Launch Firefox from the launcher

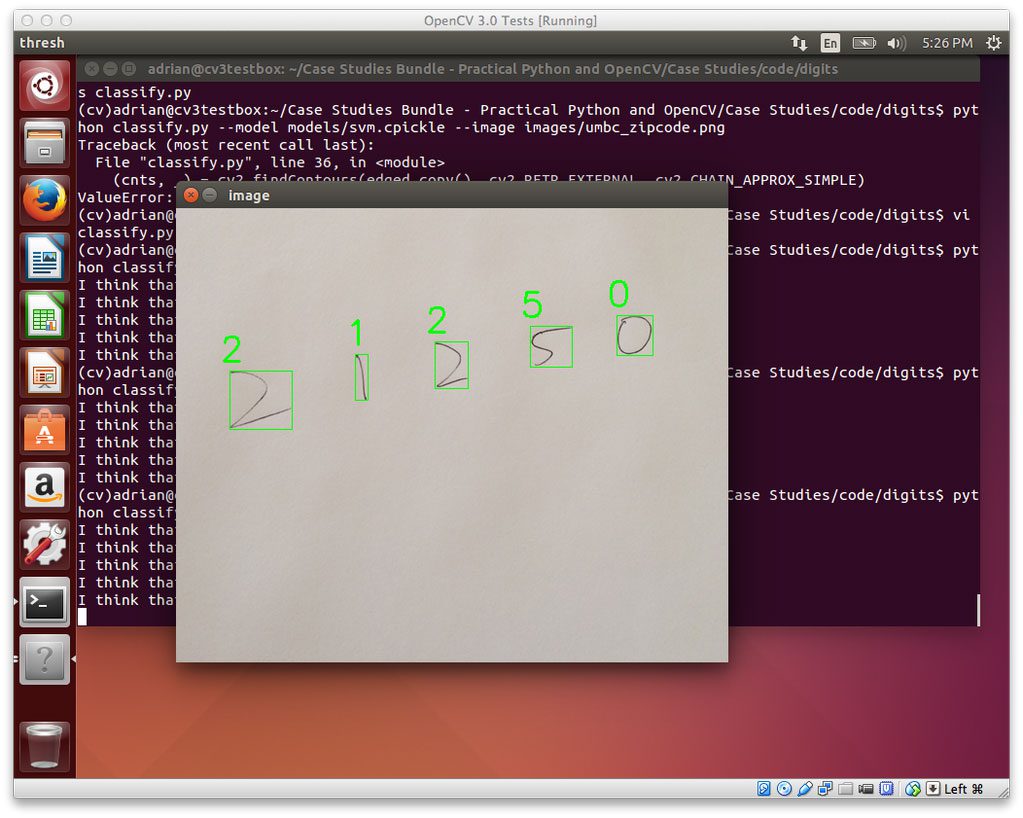44,199
